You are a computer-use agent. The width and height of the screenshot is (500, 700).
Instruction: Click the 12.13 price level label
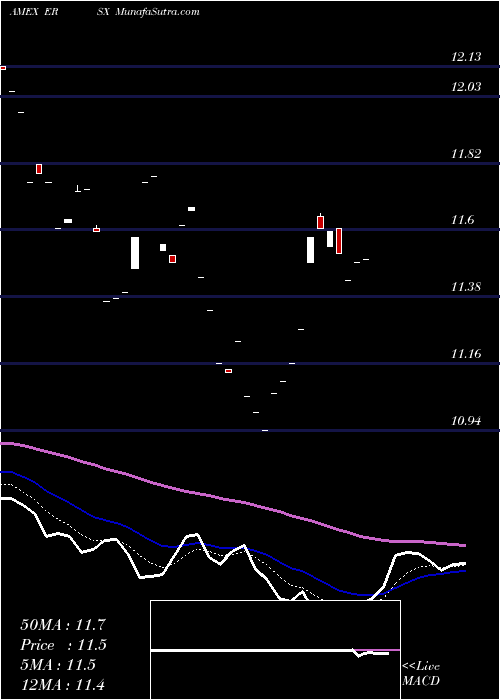(467, 57)
